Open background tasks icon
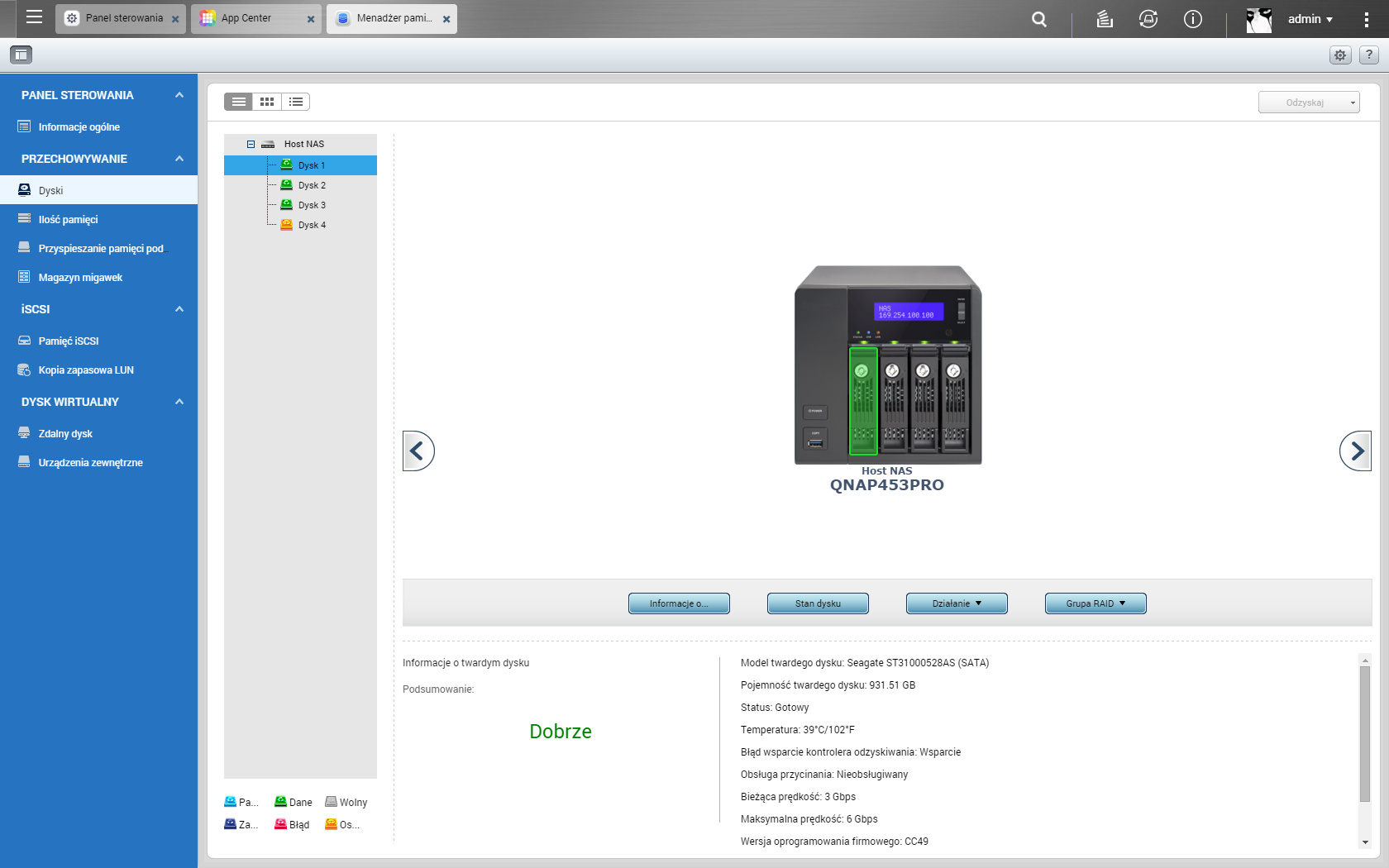This screenshot has width=1389, height=868. pos(1105,19)
